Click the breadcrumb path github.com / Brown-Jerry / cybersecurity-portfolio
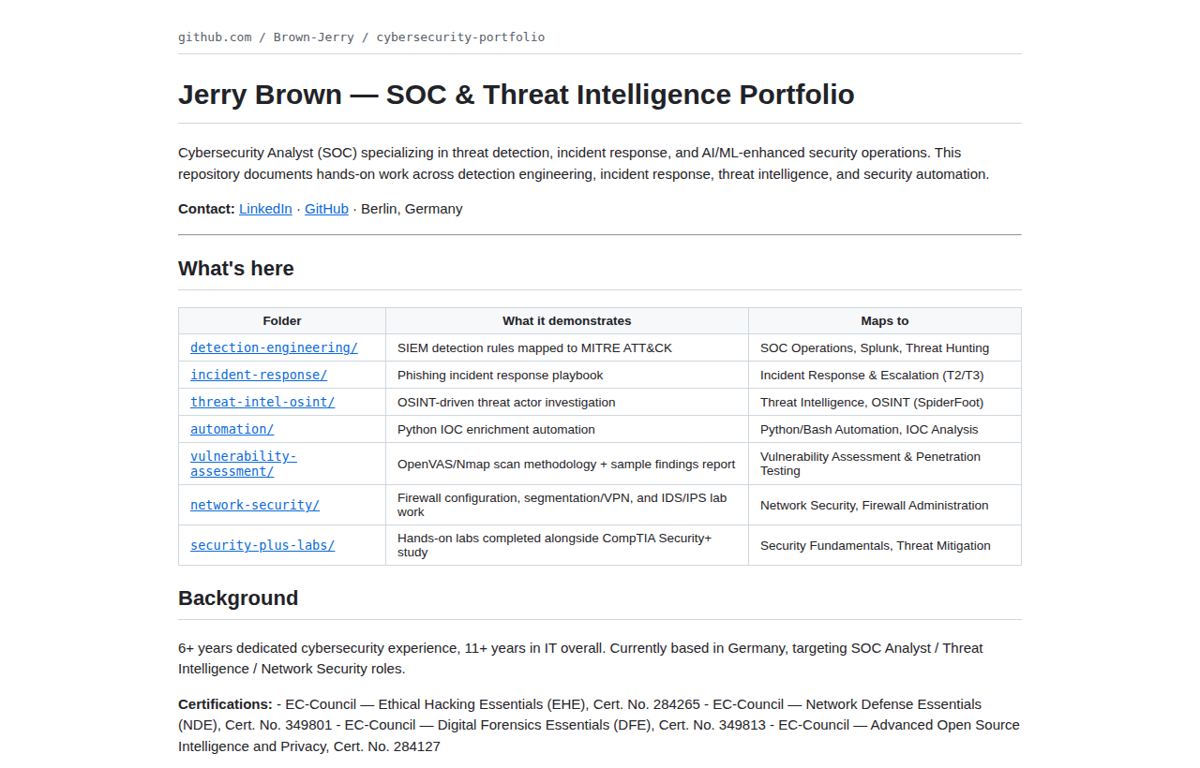The width and height of the screenshot is (1200, 768). pos(361,37)
